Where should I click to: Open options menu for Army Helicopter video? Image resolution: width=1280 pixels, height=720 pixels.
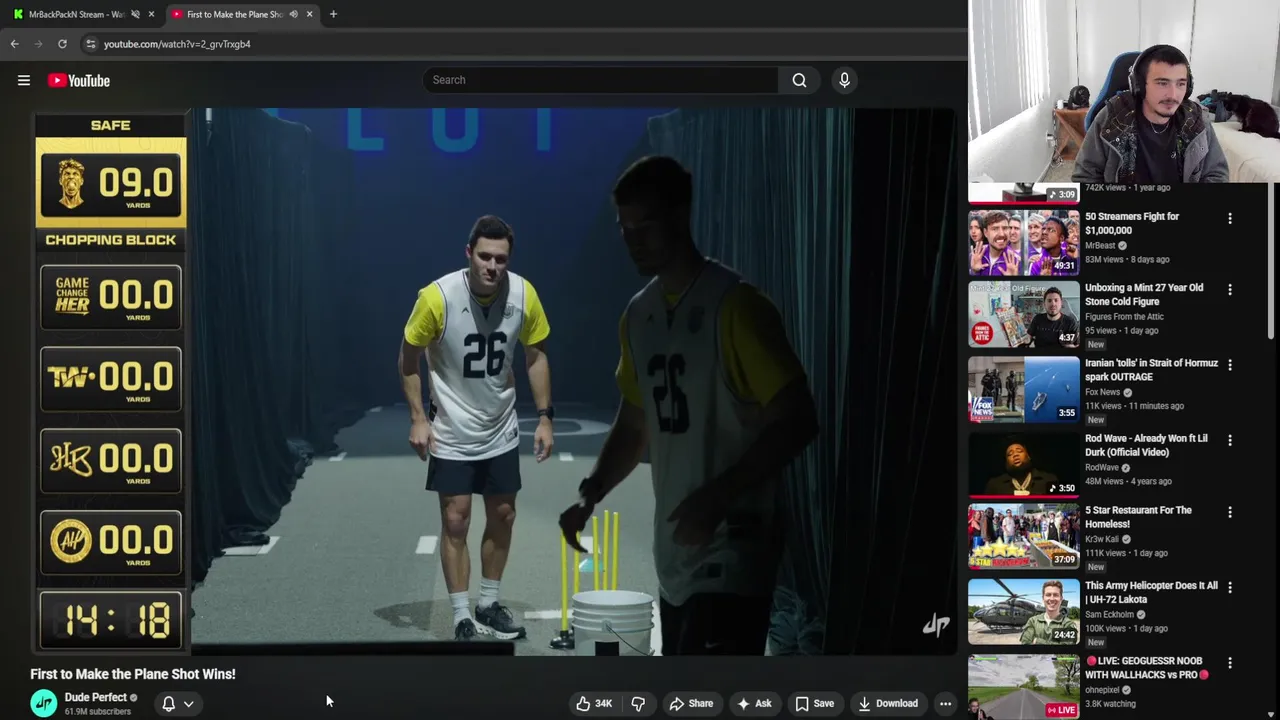point(1230,588)
